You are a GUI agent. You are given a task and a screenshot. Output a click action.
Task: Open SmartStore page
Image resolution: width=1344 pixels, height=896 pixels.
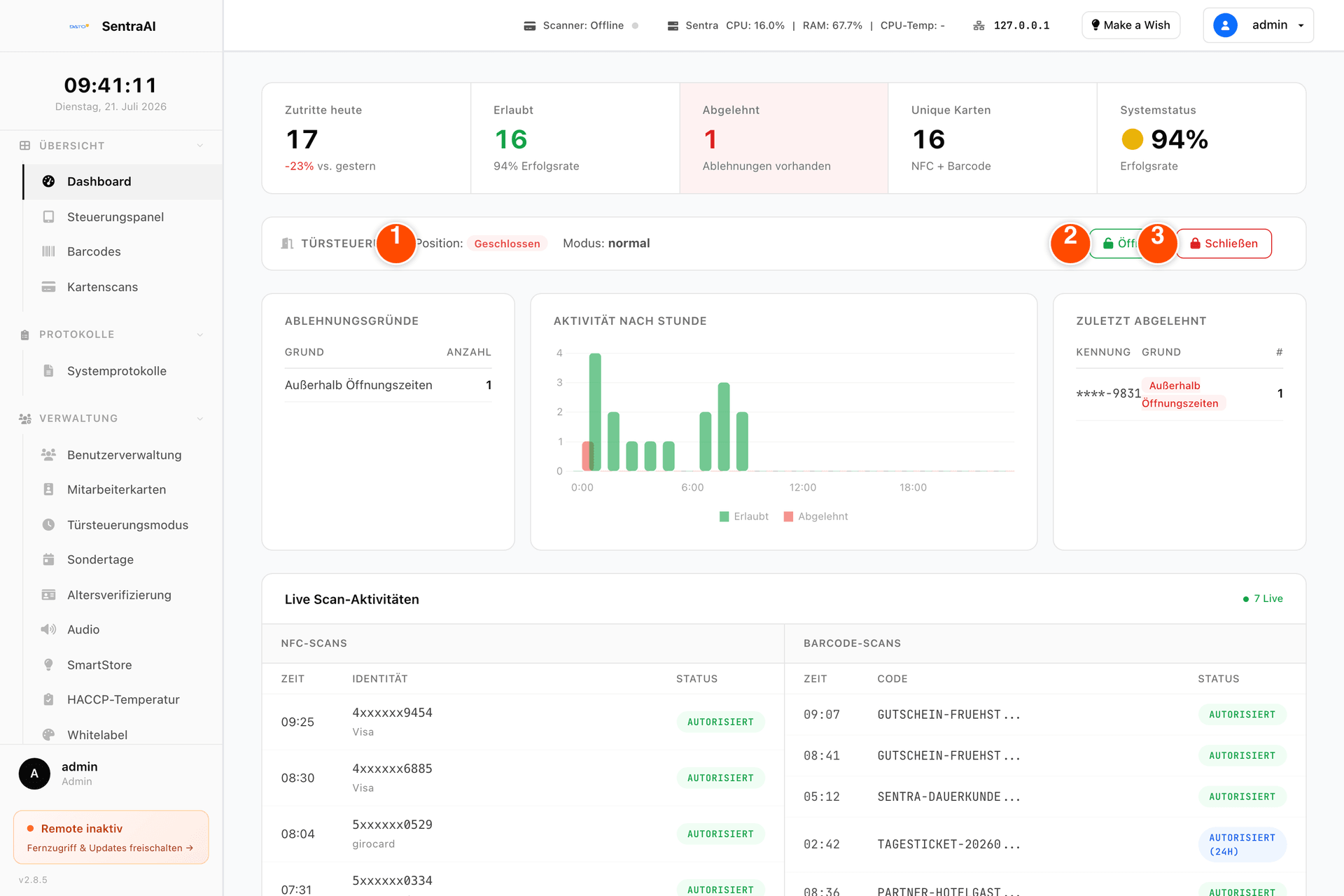[x=123, y=665]
